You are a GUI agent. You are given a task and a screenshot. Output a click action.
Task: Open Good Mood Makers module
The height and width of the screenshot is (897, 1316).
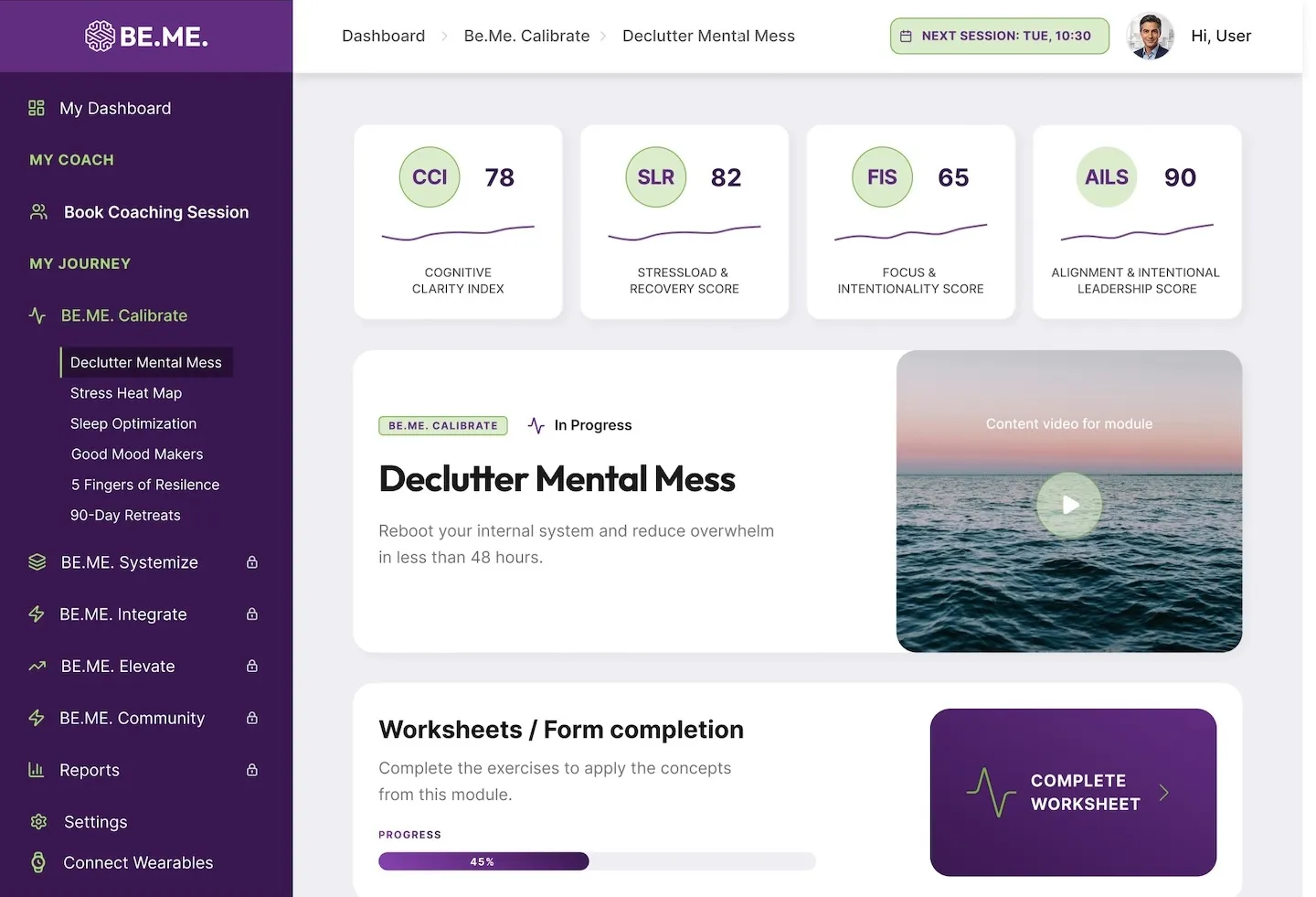[x=137, y=454]
